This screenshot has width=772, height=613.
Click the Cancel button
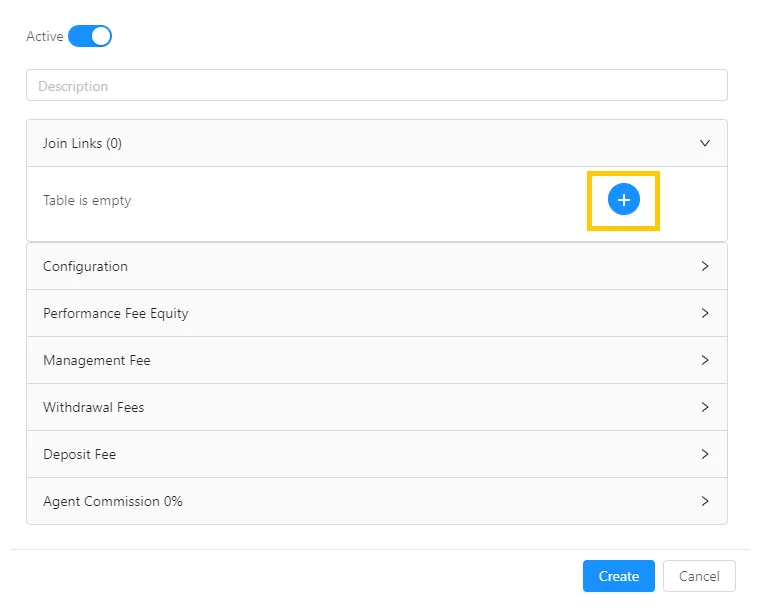698,576
